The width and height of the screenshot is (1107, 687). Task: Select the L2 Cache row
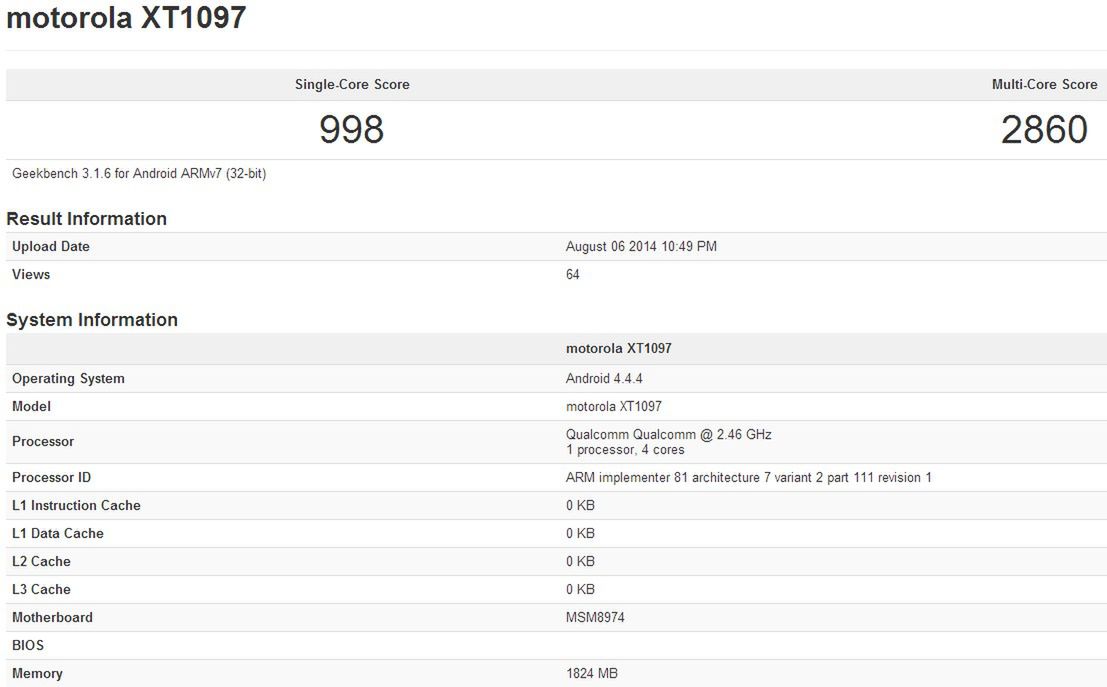point(577,561)
